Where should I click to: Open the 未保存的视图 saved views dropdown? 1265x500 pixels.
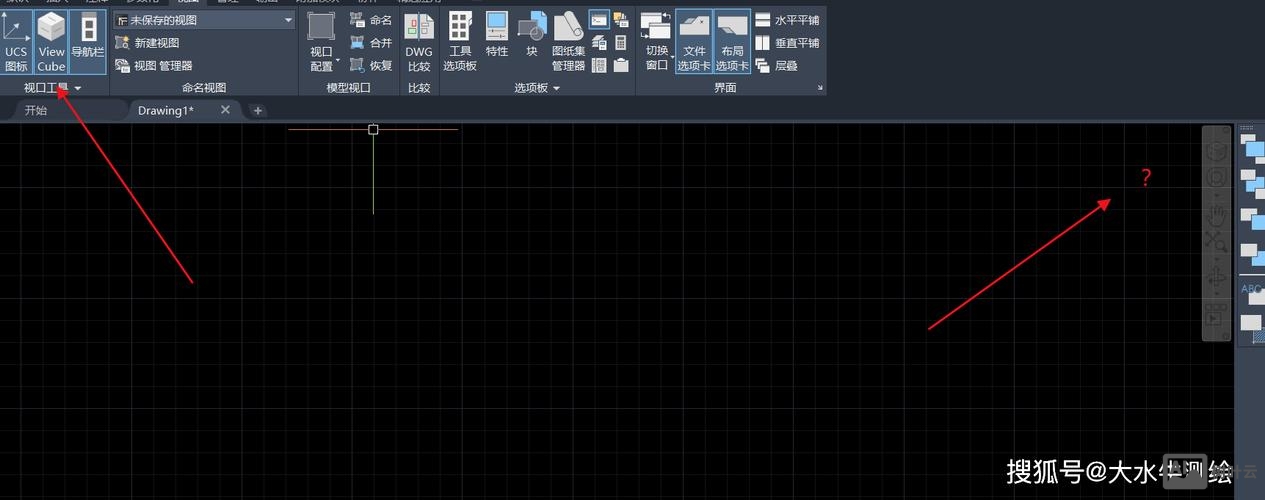(x=204, y=20)
